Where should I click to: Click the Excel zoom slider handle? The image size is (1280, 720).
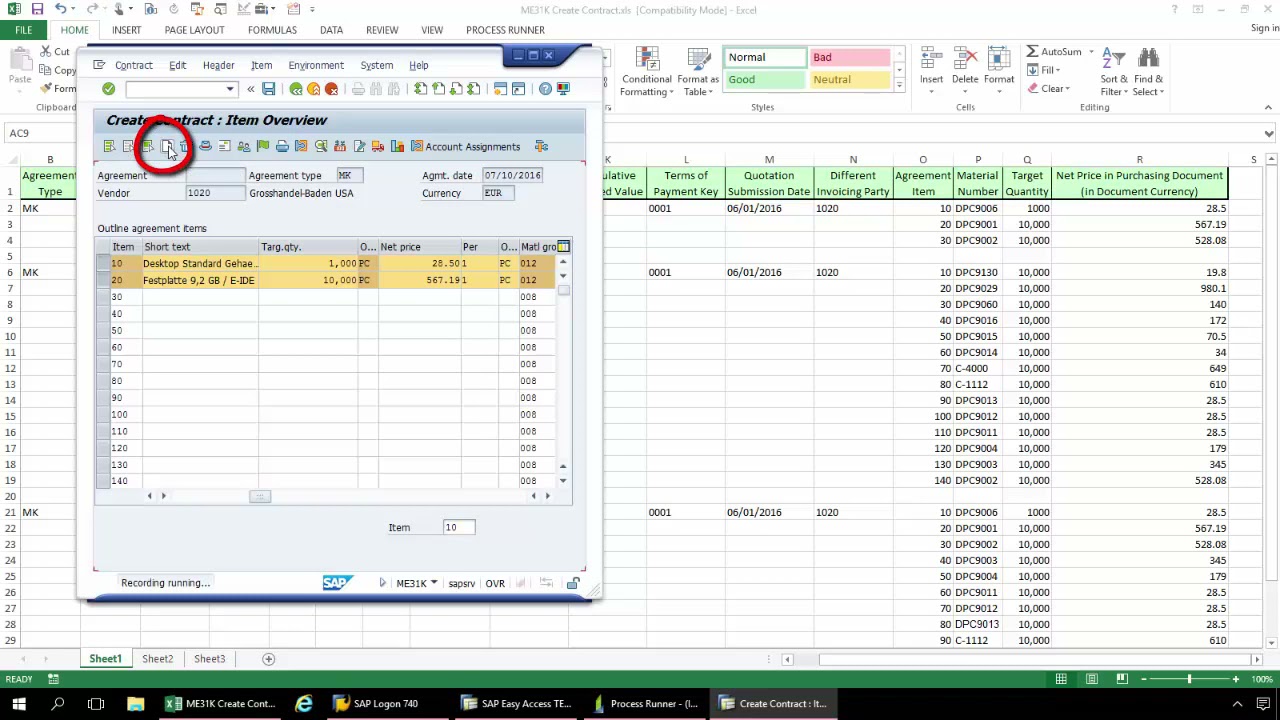(x=1189, y=680)
